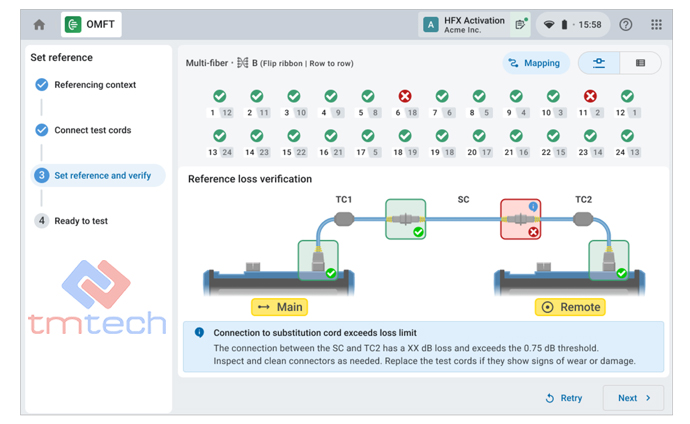Select the Main unit label
The height and width of the screenshot is (424, 690).
click(x=278, y=307)
